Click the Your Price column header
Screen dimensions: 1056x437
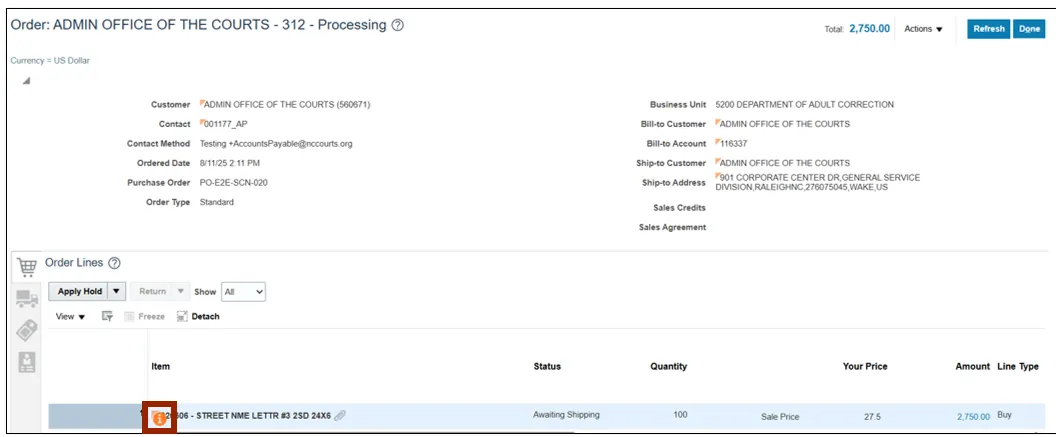click(x=865, y=367)
